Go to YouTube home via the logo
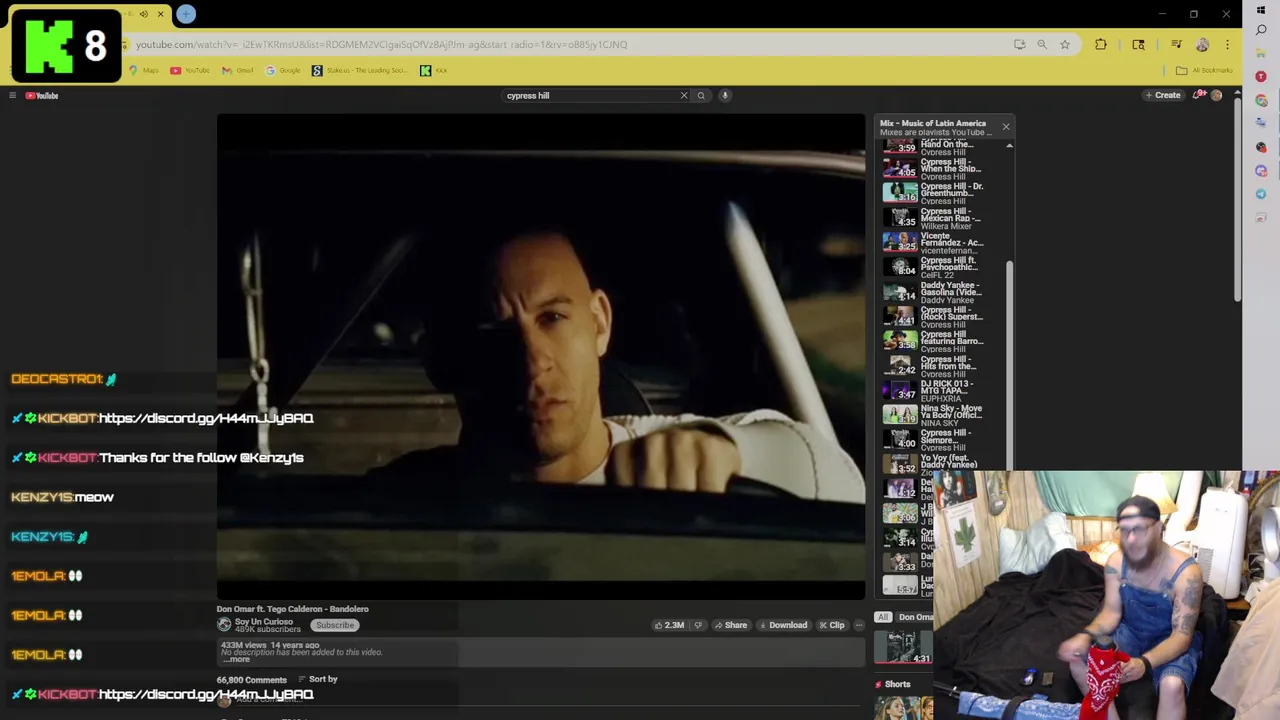 pyautogui.click(x=42, y=95)
